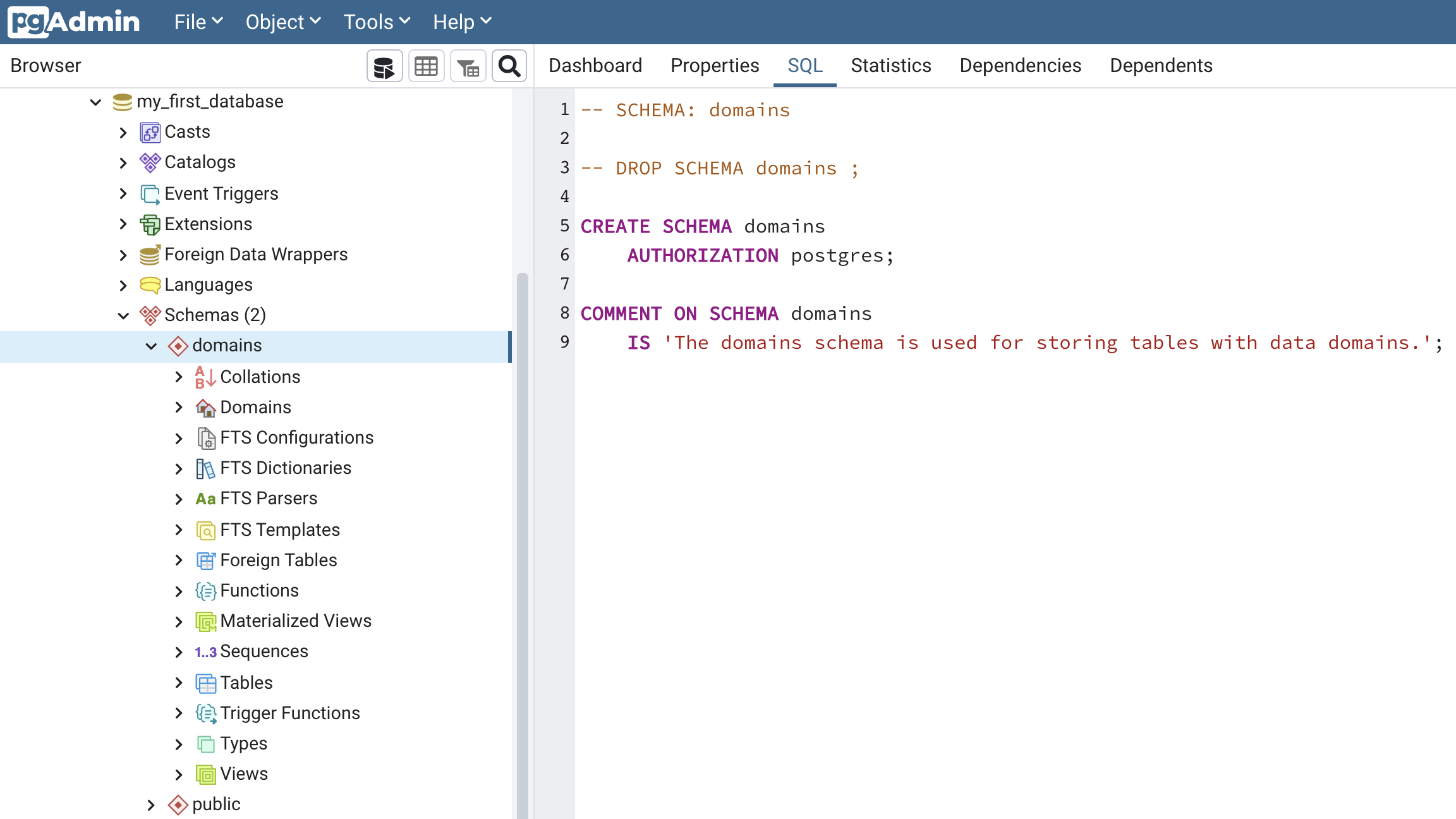Screen dimensions: 1456x819
Task: Click the FTS Dictionaries books icon
Action: [205, 468]
